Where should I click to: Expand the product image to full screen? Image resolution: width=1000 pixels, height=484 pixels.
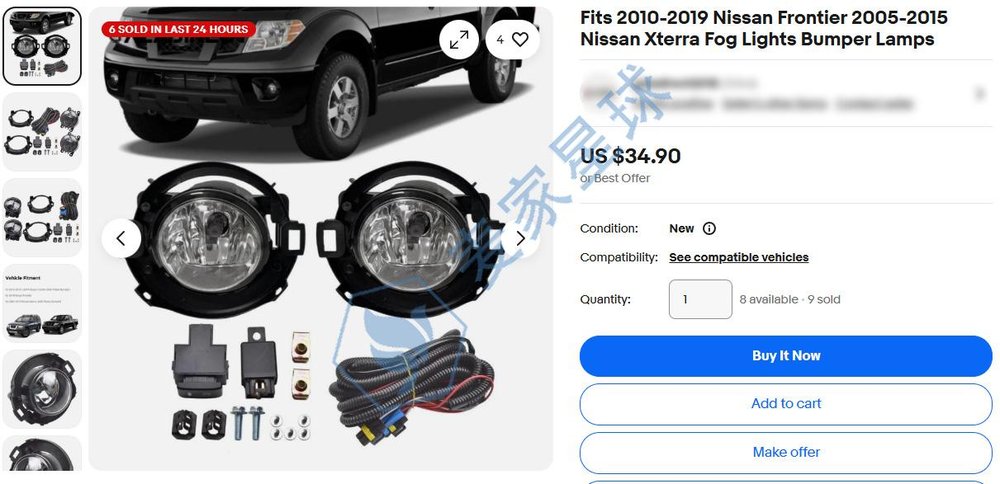click(459, 40)
